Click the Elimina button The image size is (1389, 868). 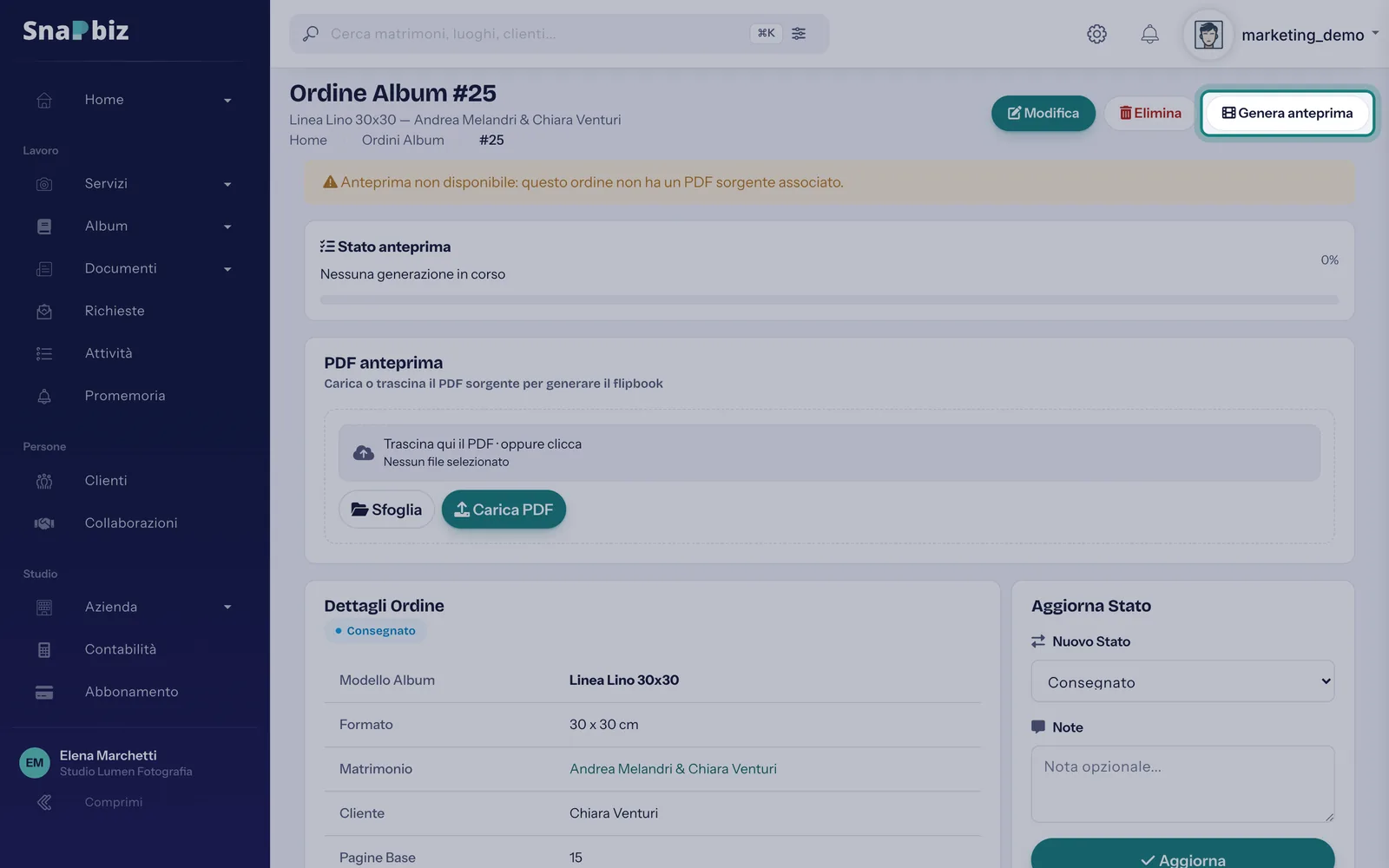(x=1150, y=113)
